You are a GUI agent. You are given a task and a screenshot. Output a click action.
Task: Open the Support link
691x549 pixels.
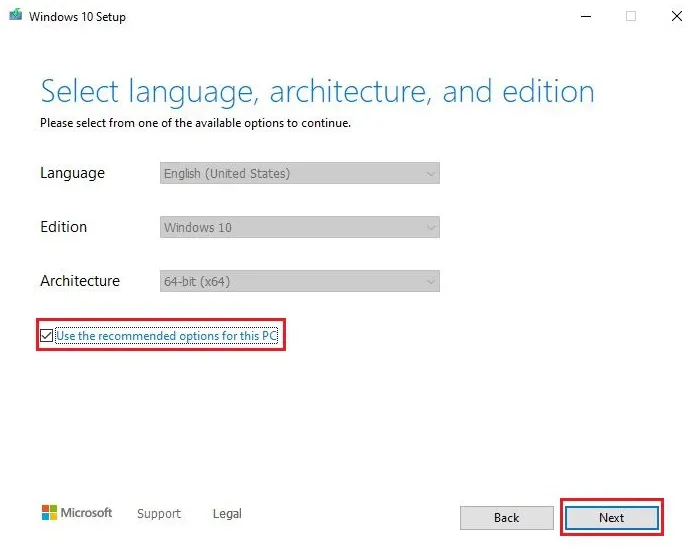pyautogui.click(x=159, y=514)
